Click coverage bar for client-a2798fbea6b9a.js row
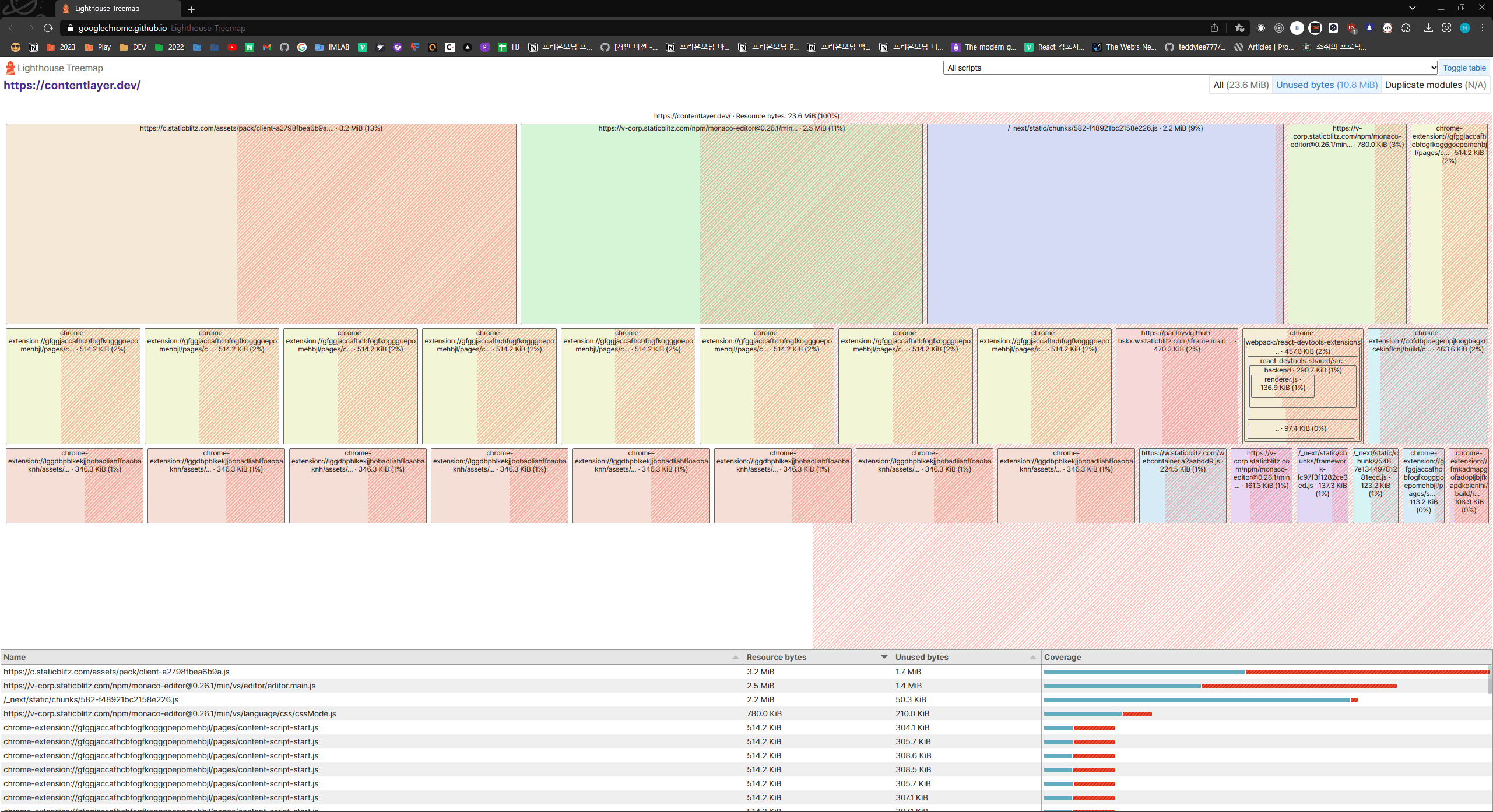 point(1265,672)
